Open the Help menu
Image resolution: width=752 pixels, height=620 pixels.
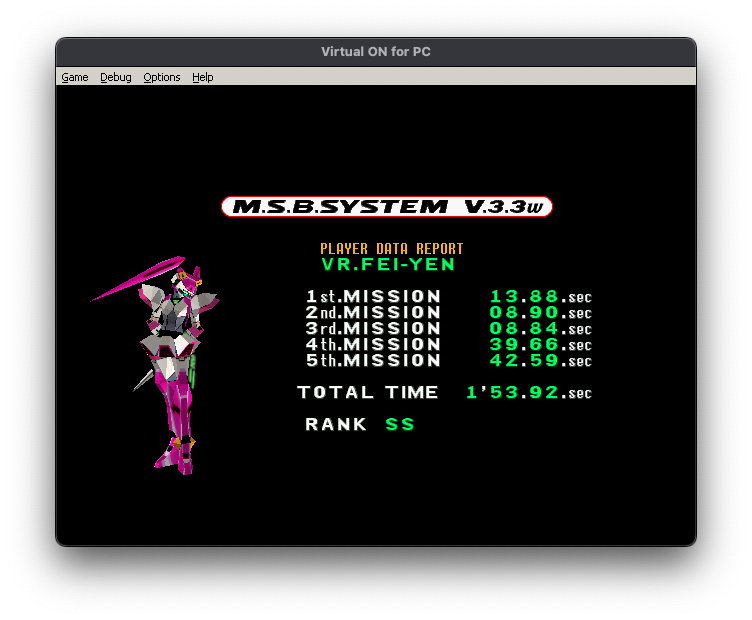point(202,77)
